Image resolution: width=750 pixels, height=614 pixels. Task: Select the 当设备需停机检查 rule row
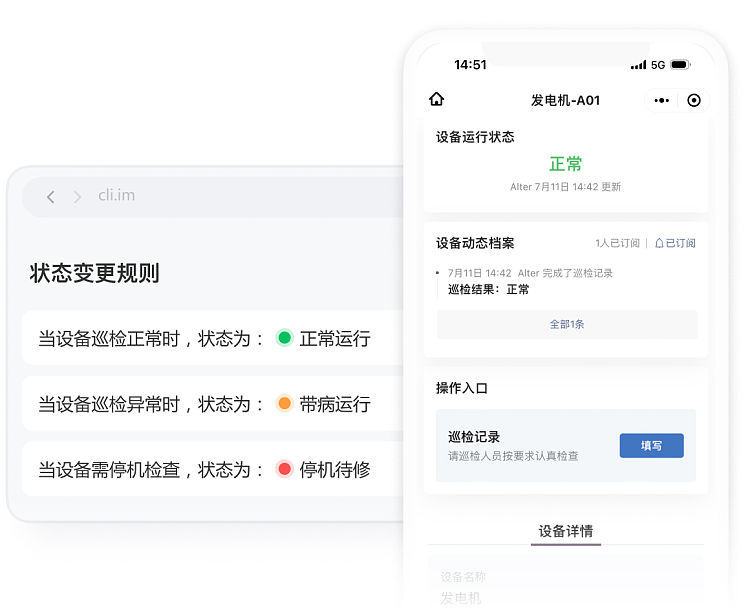pos(210,469)
